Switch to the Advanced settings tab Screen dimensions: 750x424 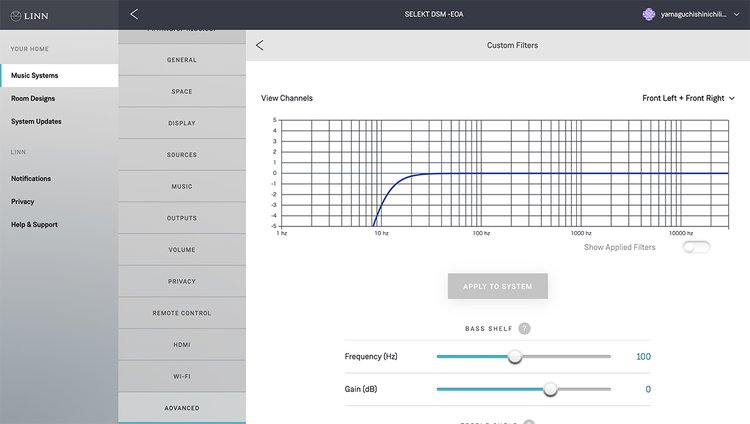point(182,408)
